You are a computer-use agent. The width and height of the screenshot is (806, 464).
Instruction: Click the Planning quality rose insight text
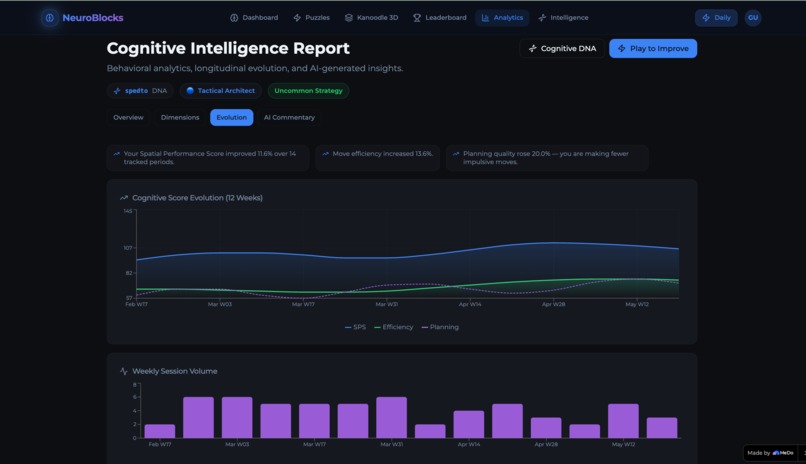[x=546, y=157]
